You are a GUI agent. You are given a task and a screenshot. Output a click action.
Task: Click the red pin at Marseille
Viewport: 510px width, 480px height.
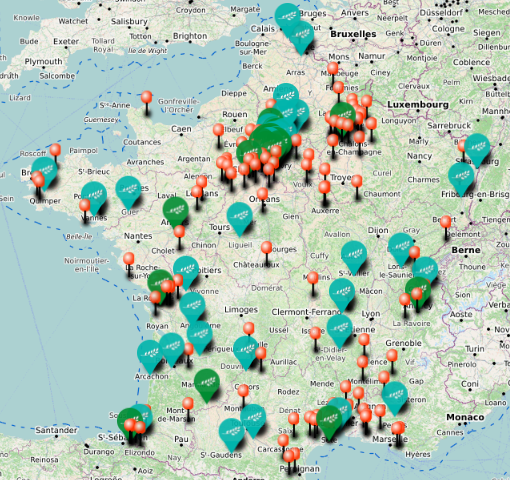pyautogui.click(x=397, y=434)
